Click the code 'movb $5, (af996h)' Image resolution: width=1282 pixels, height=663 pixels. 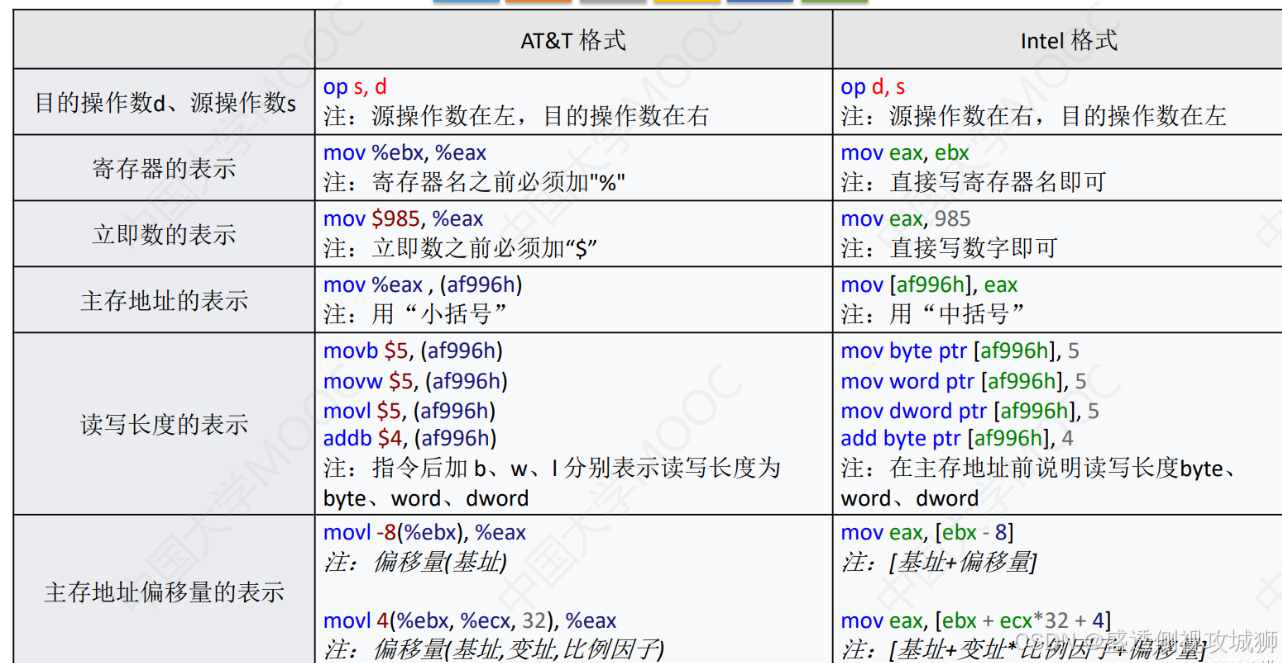(413, 351)
